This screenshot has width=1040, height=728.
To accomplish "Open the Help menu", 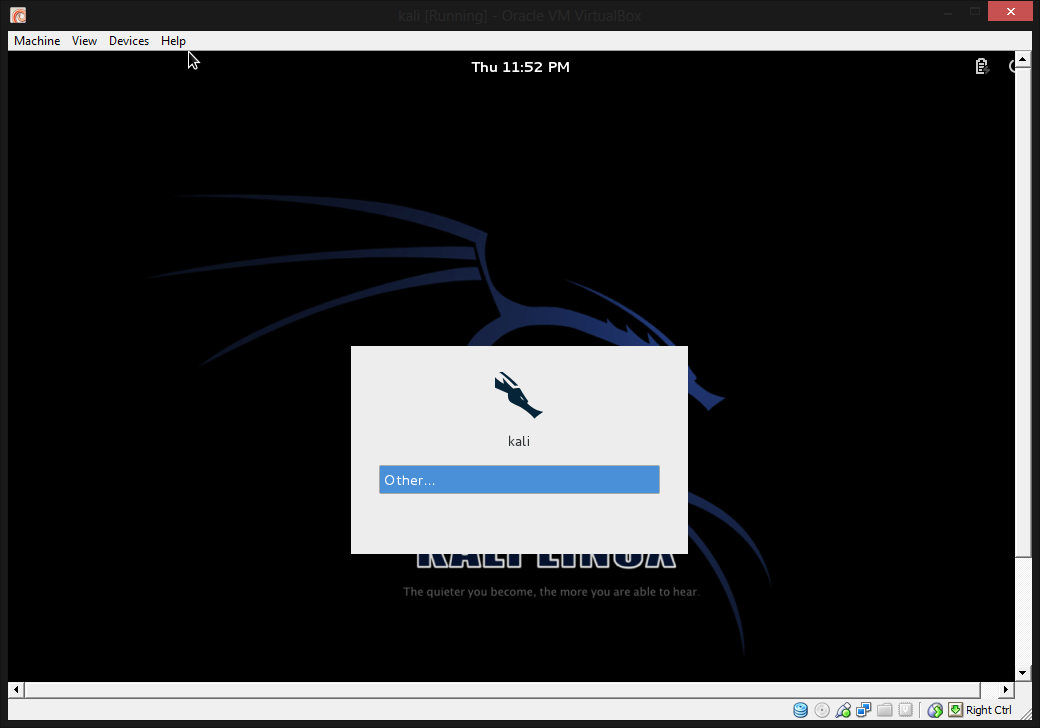I will pos(173,40).
